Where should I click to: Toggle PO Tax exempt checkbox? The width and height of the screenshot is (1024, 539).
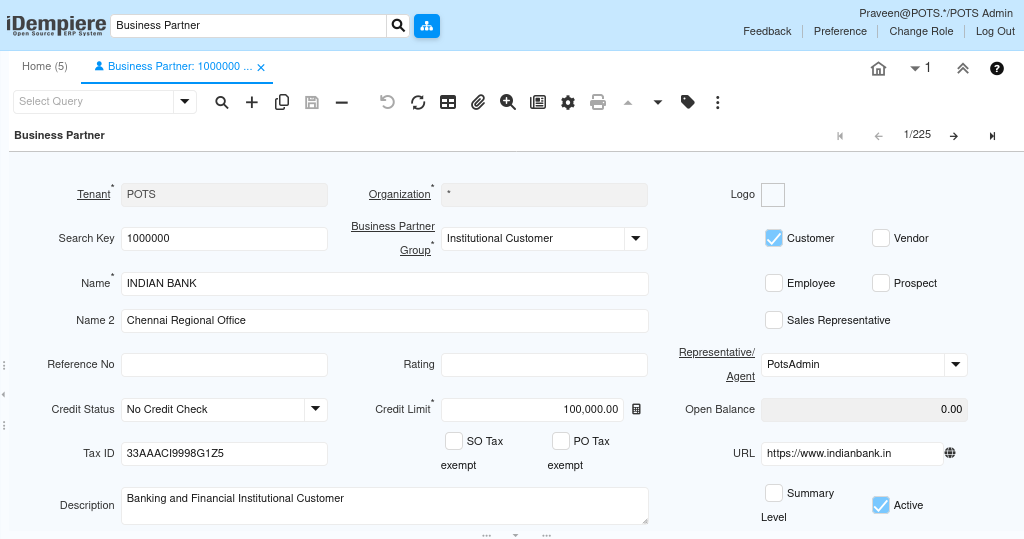pos(560,441)
